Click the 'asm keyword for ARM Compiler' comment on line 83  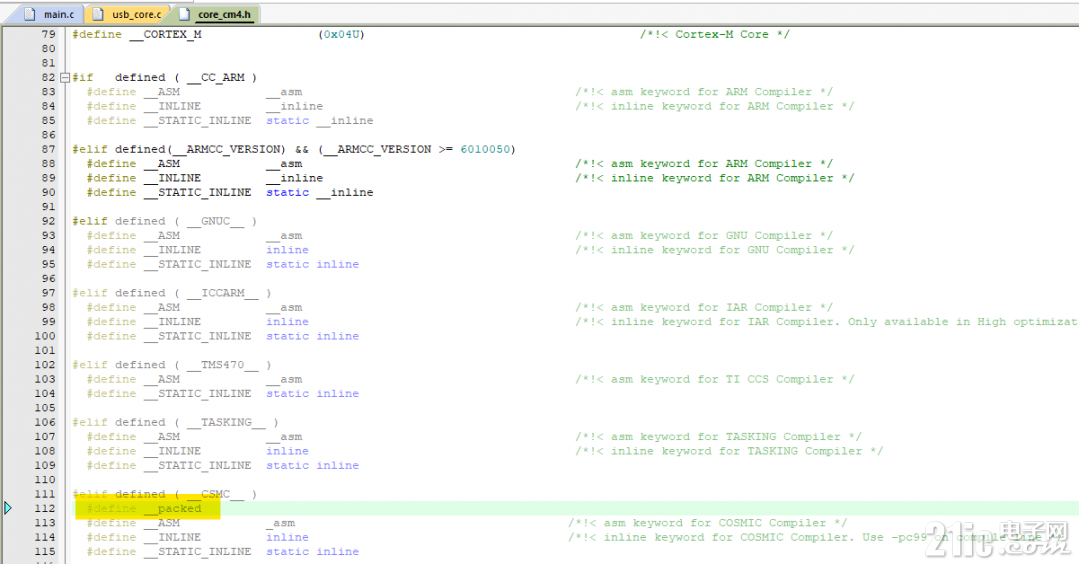[704, 92]
